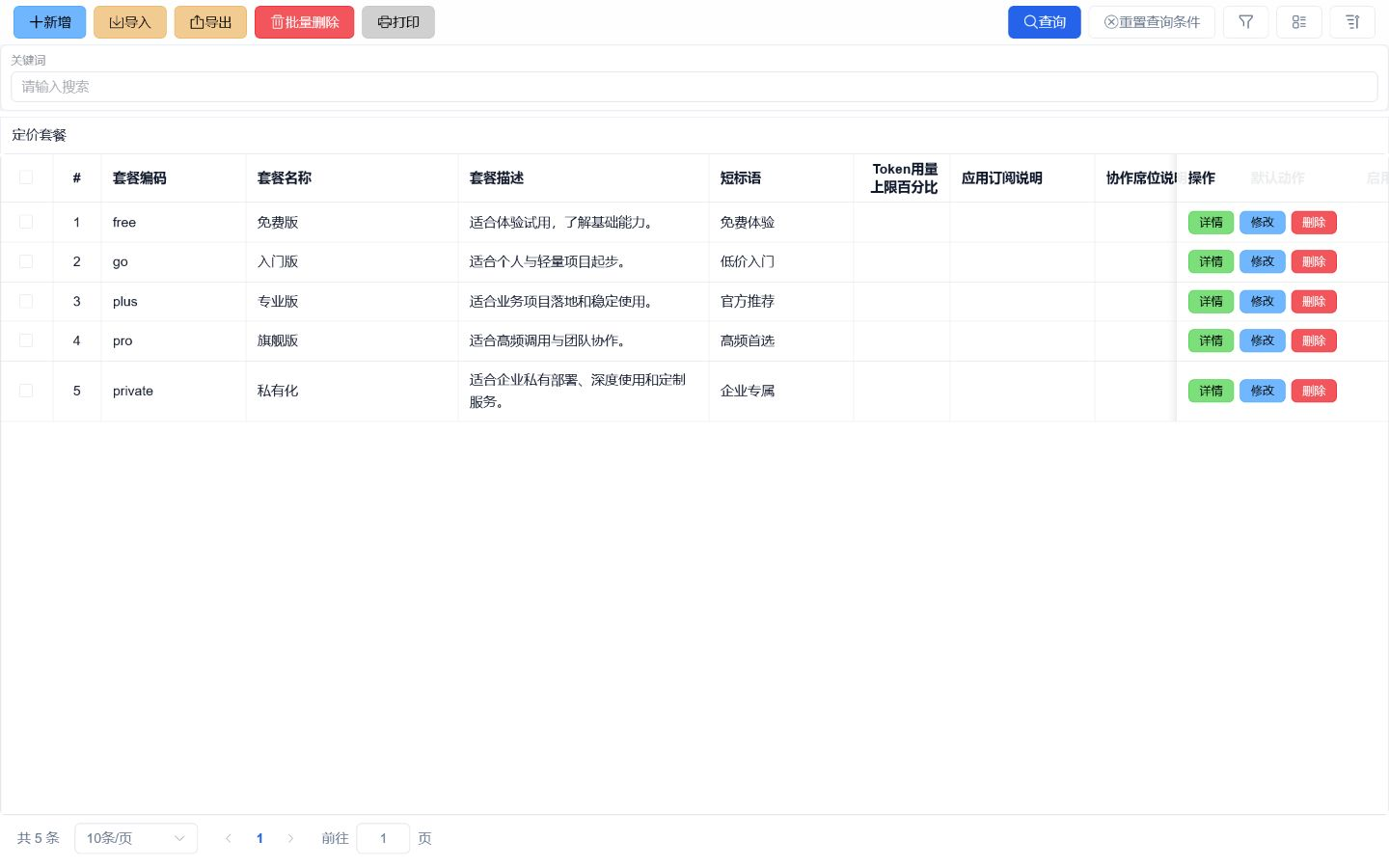Delete the free plan row

click(1314, 223)
